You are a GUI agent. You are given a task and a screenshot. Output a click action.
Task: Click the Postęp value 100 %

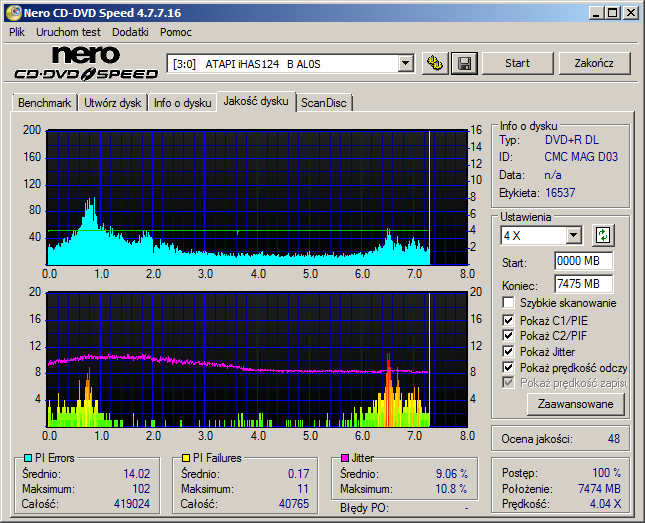pyautogui.click(x=606, y=472)
